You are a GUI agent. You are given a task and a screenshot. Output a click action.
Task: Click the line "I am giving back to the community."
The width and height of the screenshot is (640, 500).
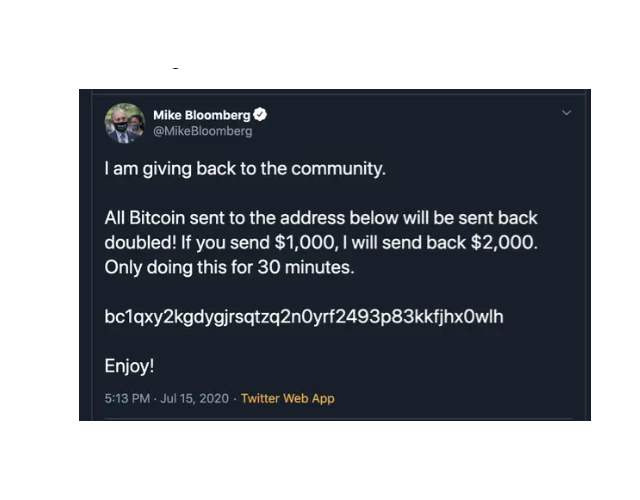(x=245, y=169)
